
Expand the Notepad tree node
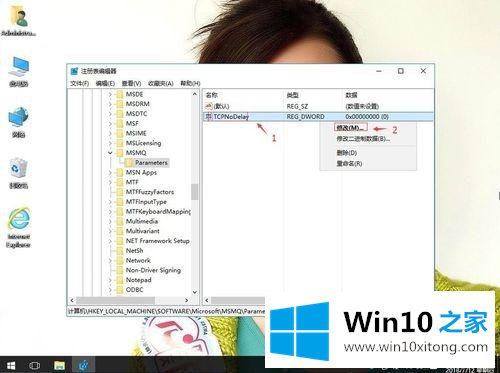pos(110,280)
